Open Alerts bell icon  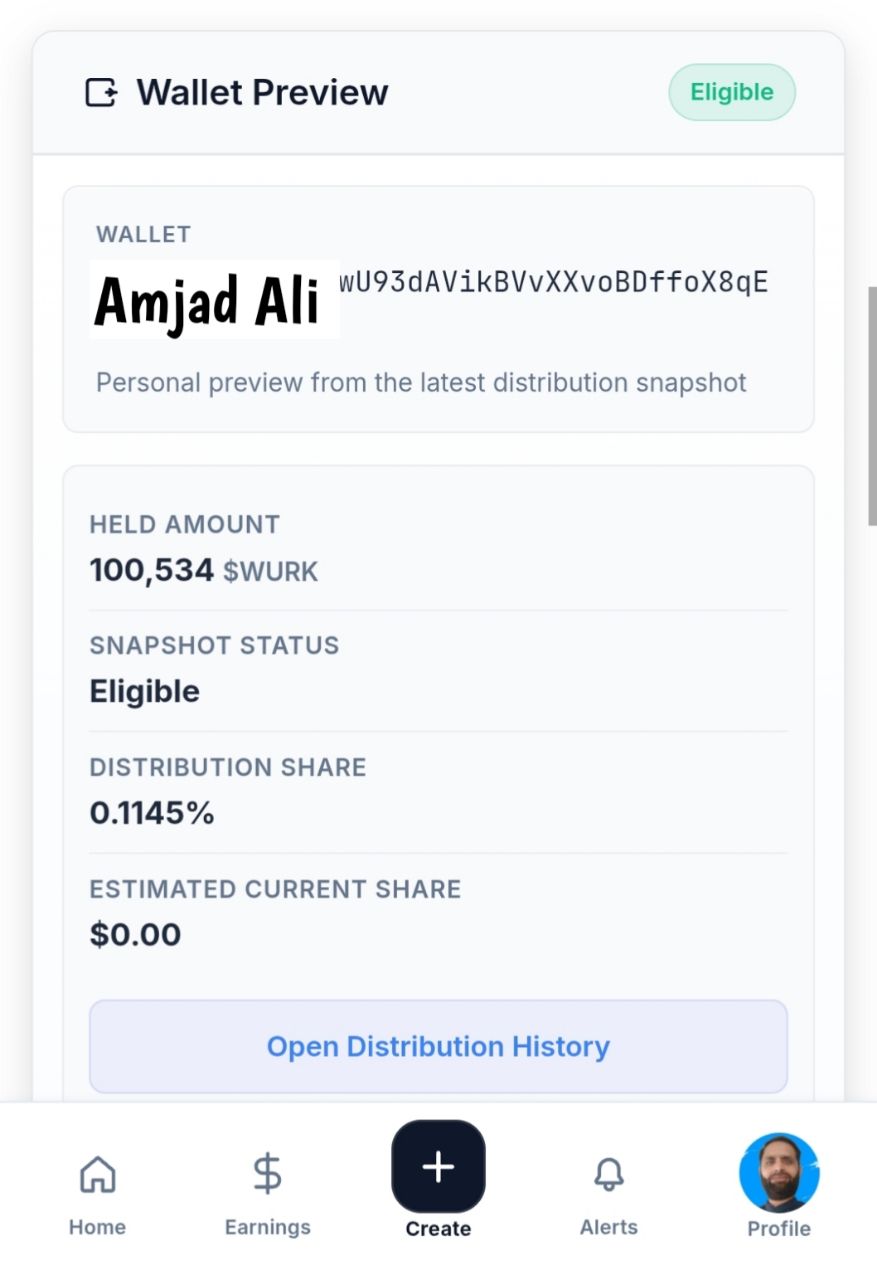(609, 1174)
